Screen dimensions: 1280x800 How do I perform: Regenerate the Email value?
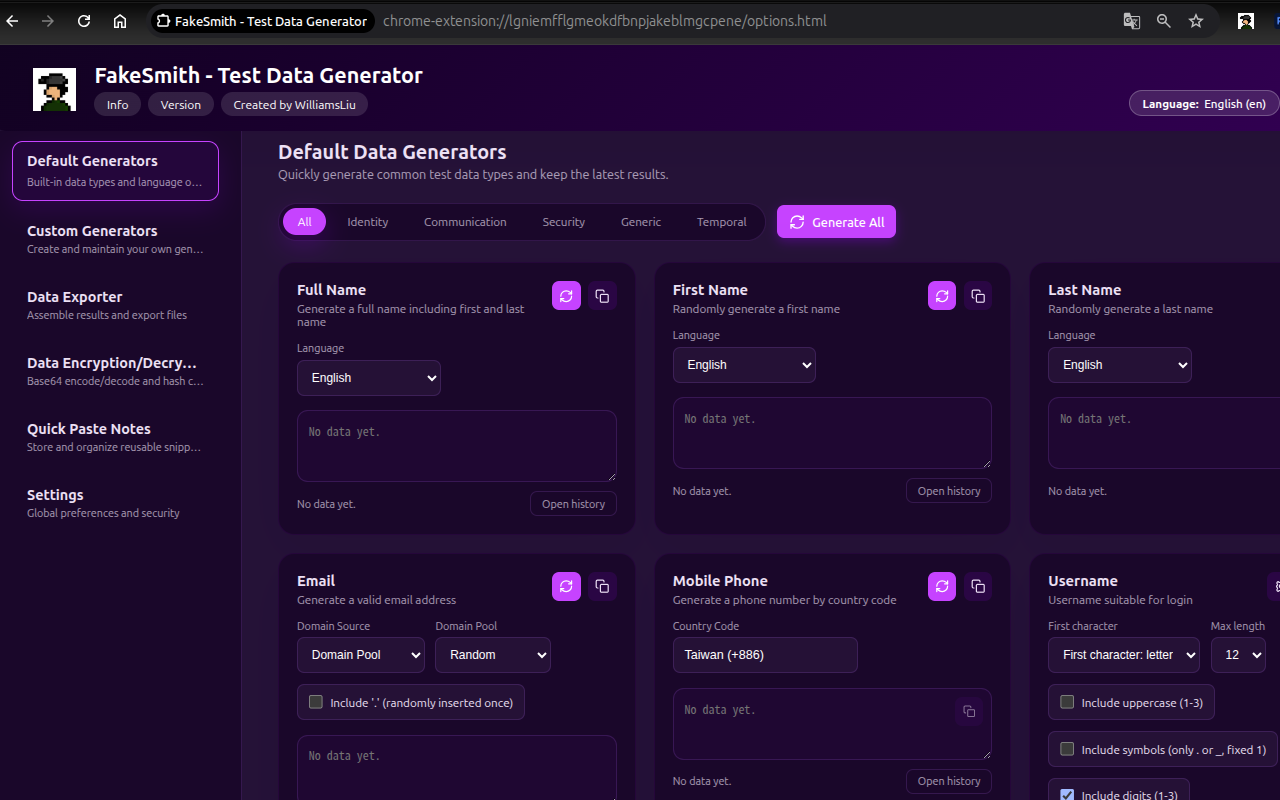tap(566, 586)
